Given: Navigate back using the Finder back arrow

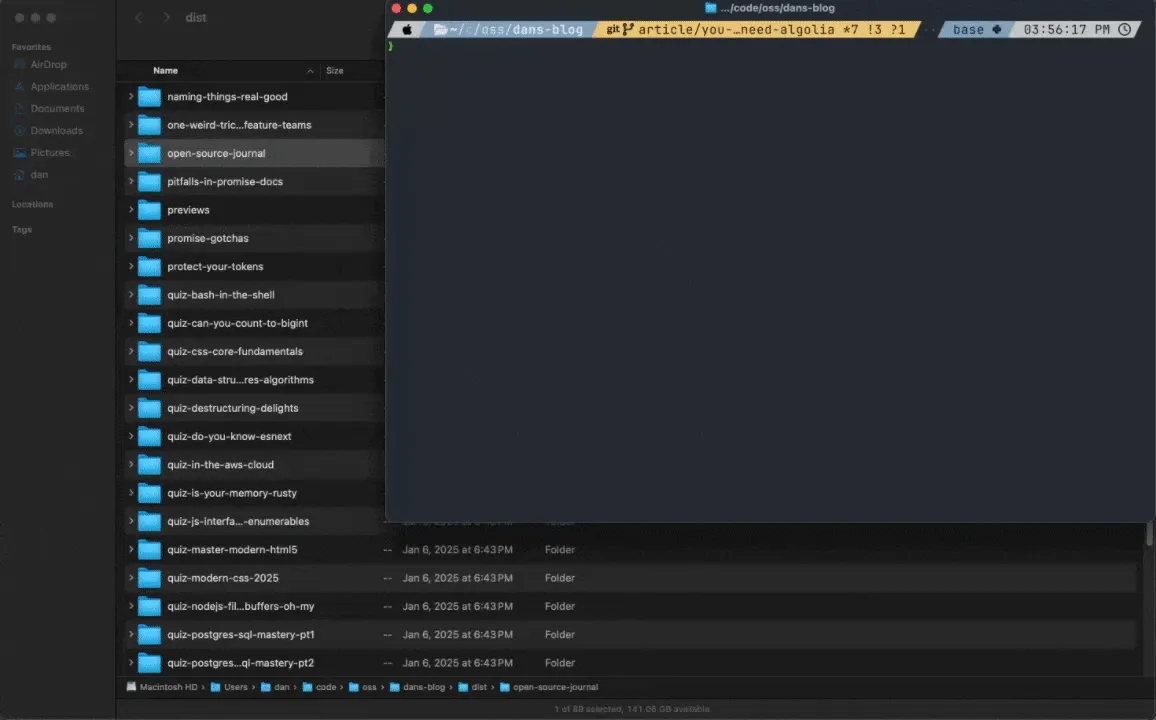Looking at the screenshot, I should pyautogui.click(x=138, y=17).
